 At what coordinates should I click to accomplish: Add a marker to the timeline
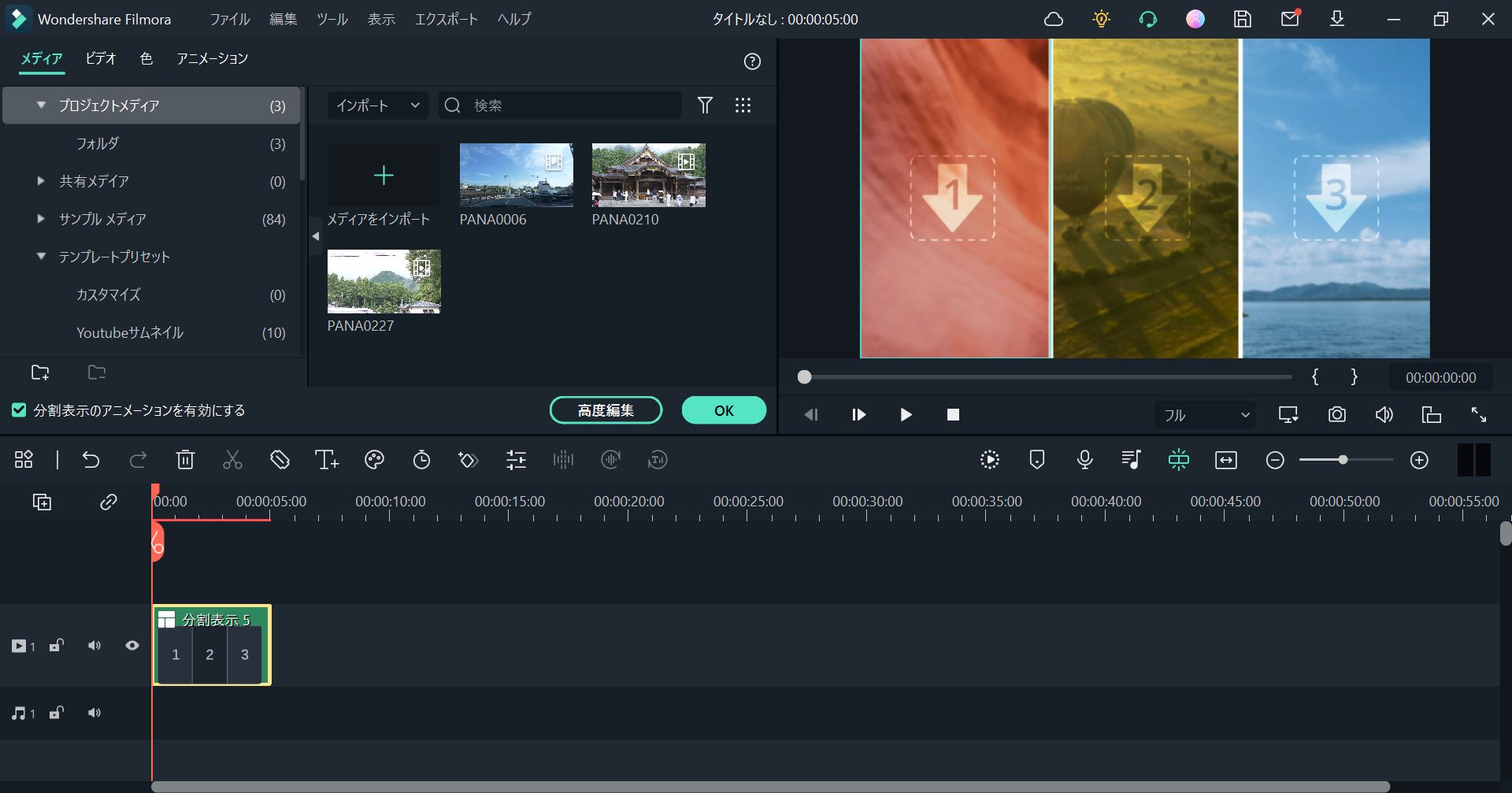click(x=1036, y=460)
